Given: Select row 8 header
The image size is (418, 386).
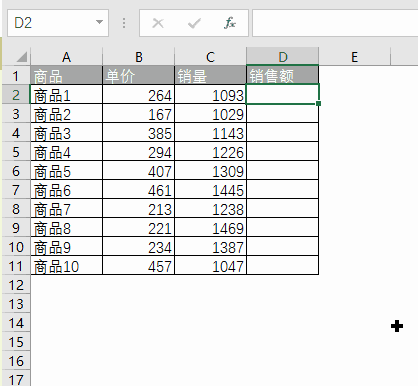Looking at the screenshot, I should 16,209.
